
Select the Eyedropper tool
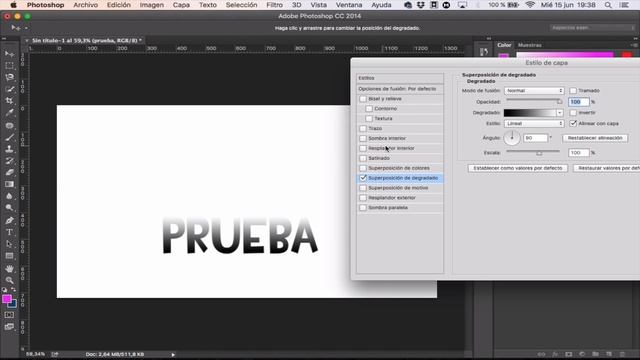(9, 113)
